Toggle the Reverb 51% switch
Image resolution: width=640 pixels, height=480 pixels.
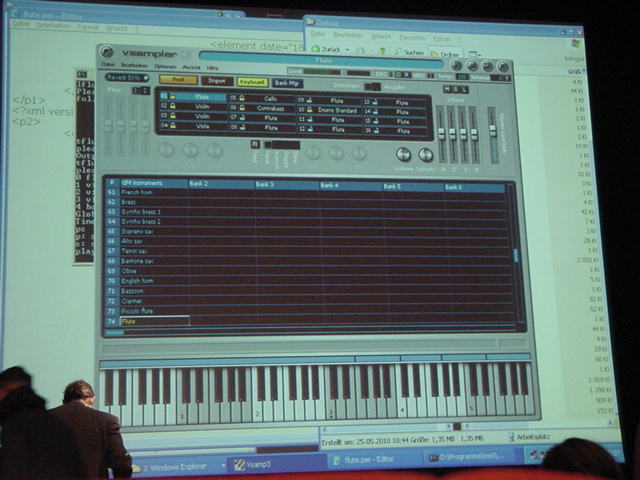[127, 78]
